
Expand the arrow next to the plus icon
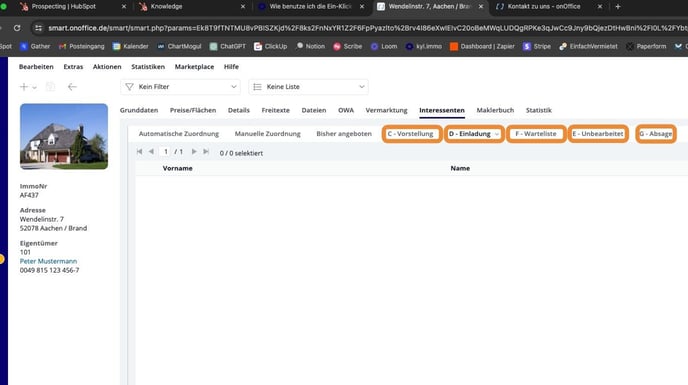(34, 88)
